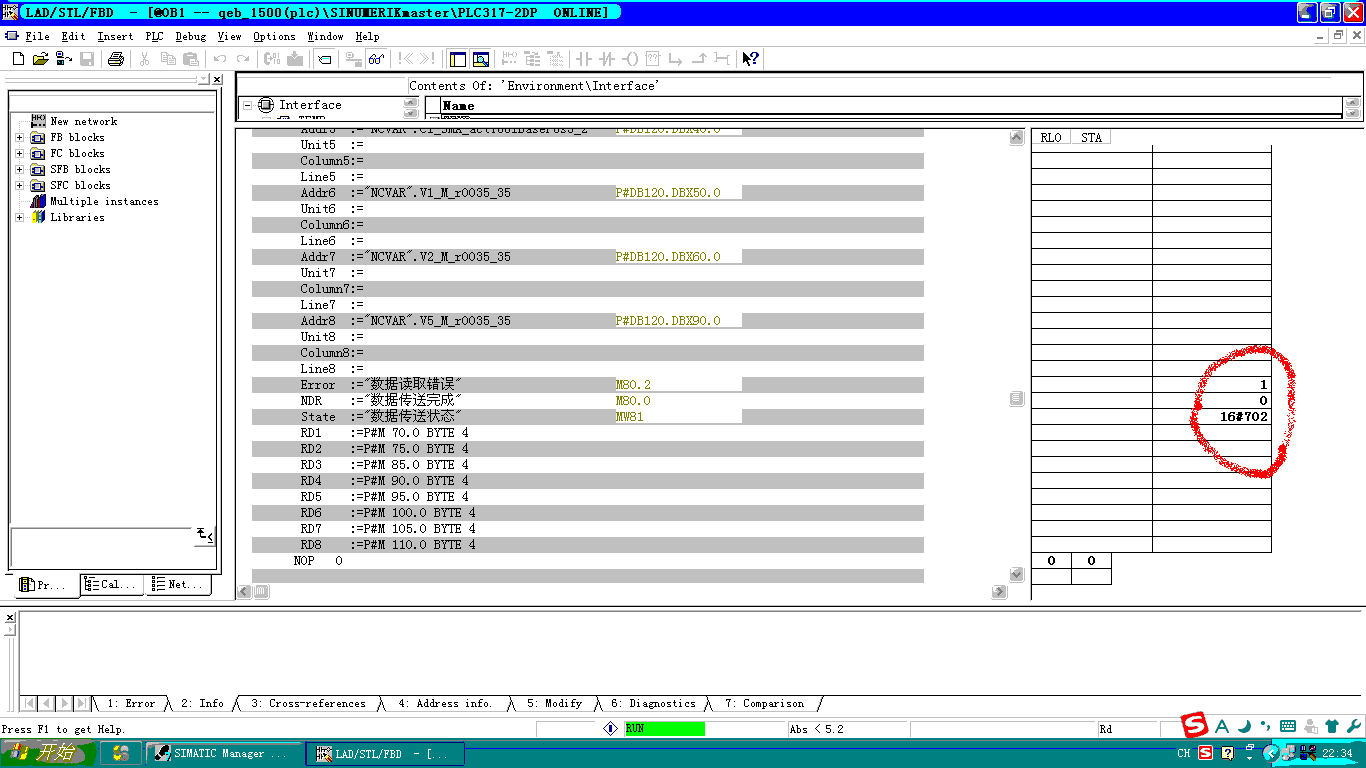Click the Open folder toolbar icon
This screenshot has width=1366, height=768.
click(x=41, y=59)
